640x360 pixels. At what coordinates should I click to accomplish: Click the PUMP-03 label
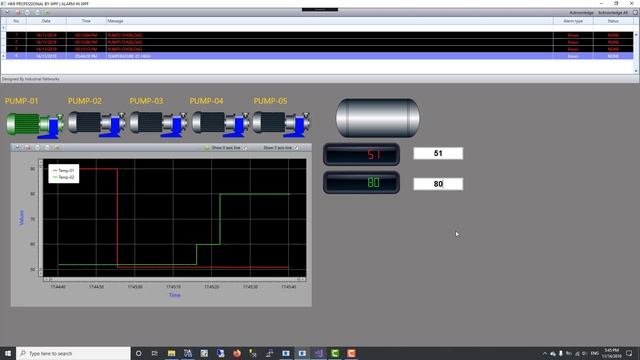click(146, 101)
